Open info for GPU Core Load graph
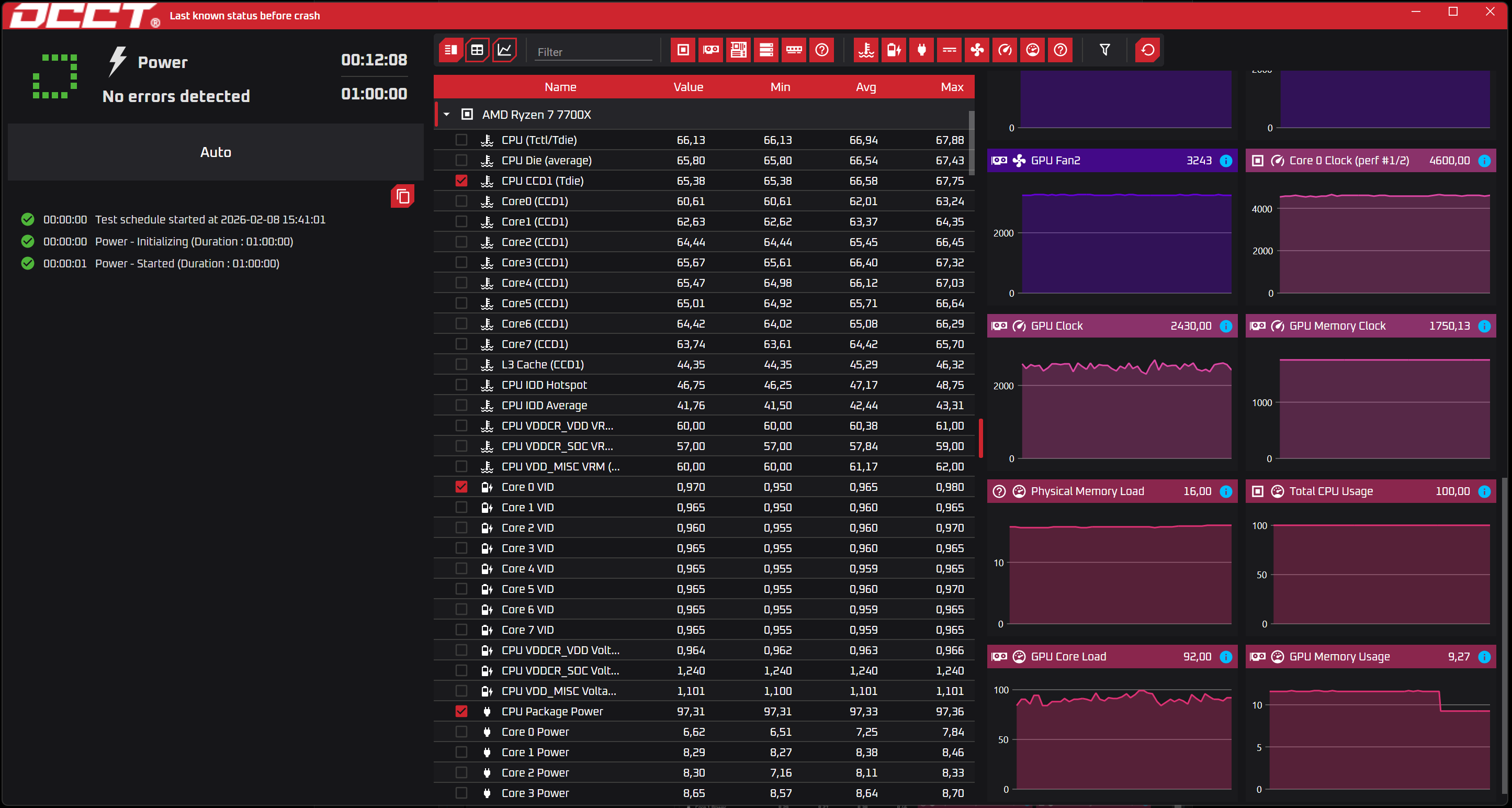The image size is (1512, 808). coord(1226,657)
